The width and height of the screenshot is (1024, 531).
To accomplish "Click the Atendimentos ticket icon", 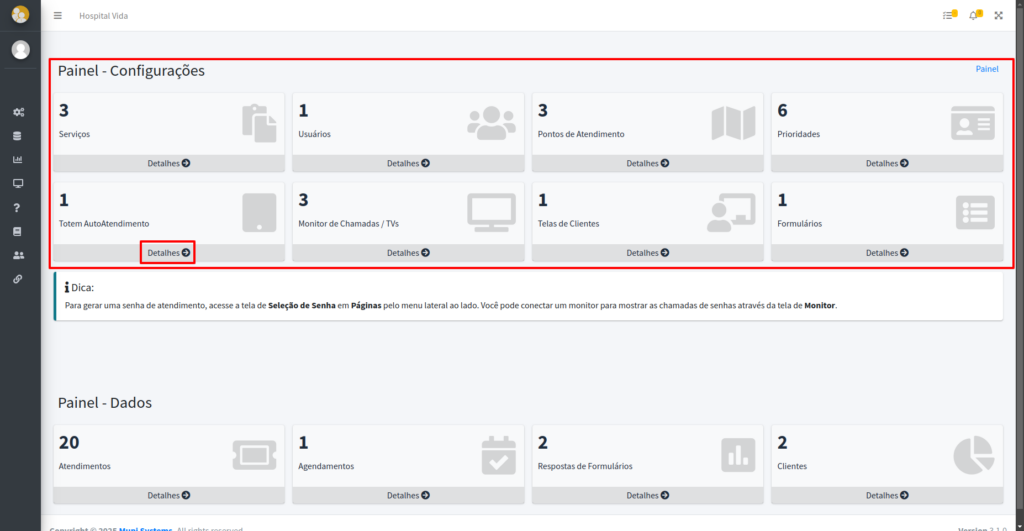I will pyautogui.click(x=255, y=455).
